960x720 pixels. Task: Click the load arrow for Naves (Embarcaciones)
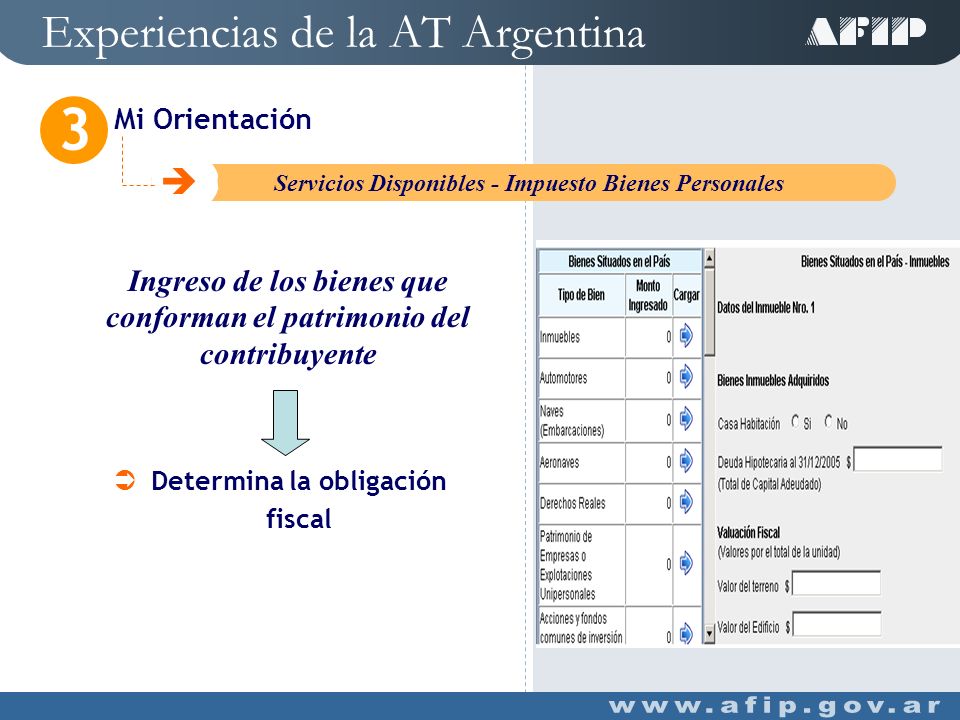pyautogui.click(x=686, y=419)
